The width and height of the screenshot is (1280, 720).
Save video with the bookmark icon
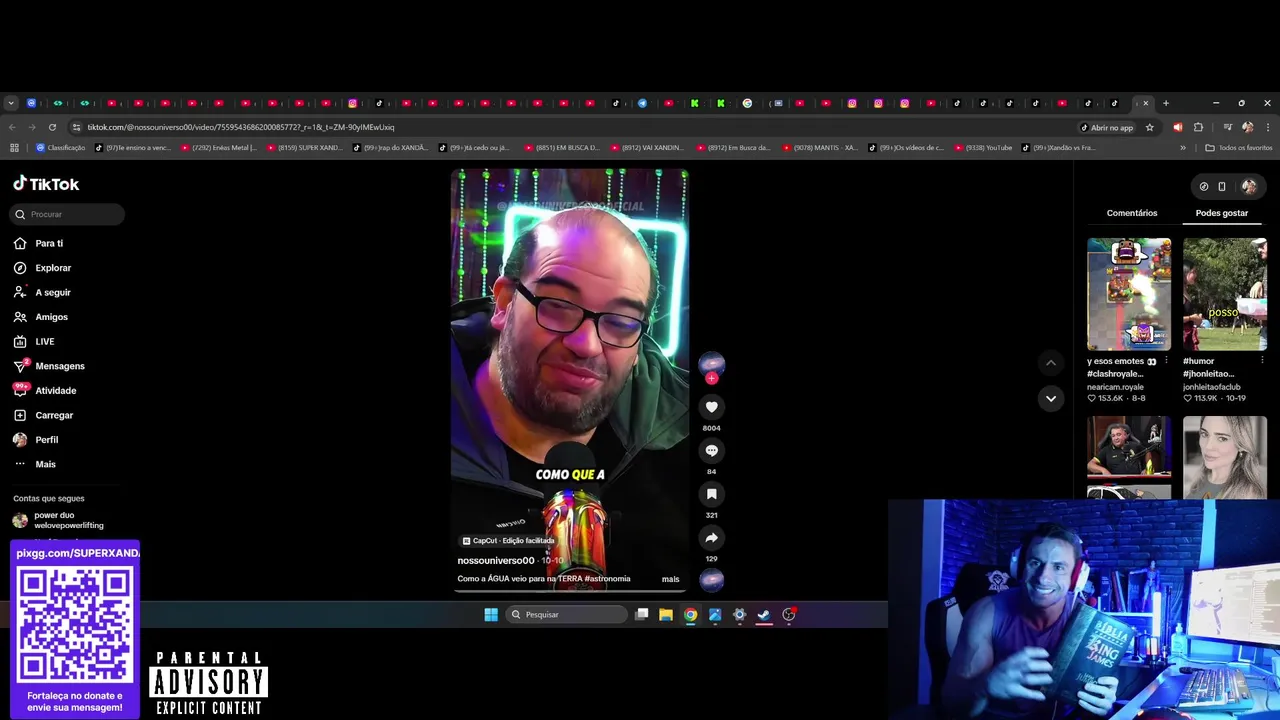pyautogui.click(x=711, y=494)
